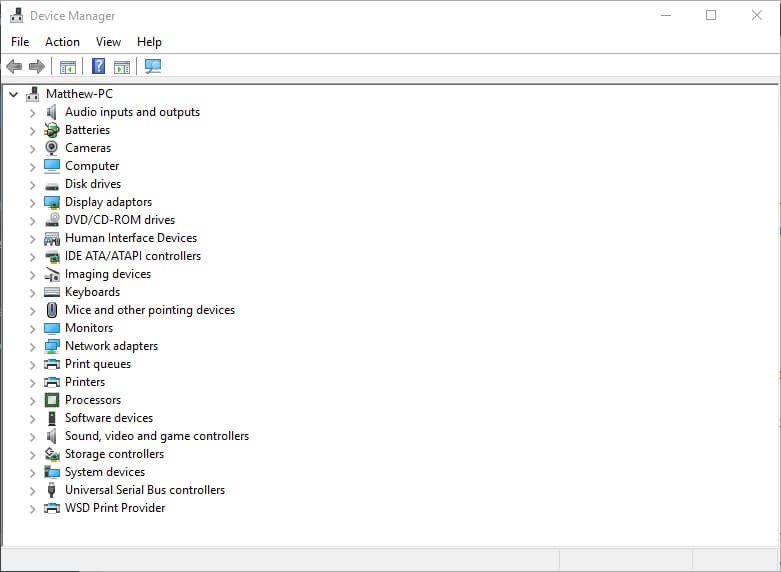Expand the Network adapters category
Viewport: 781px width, 572px height.
point(32,347)
